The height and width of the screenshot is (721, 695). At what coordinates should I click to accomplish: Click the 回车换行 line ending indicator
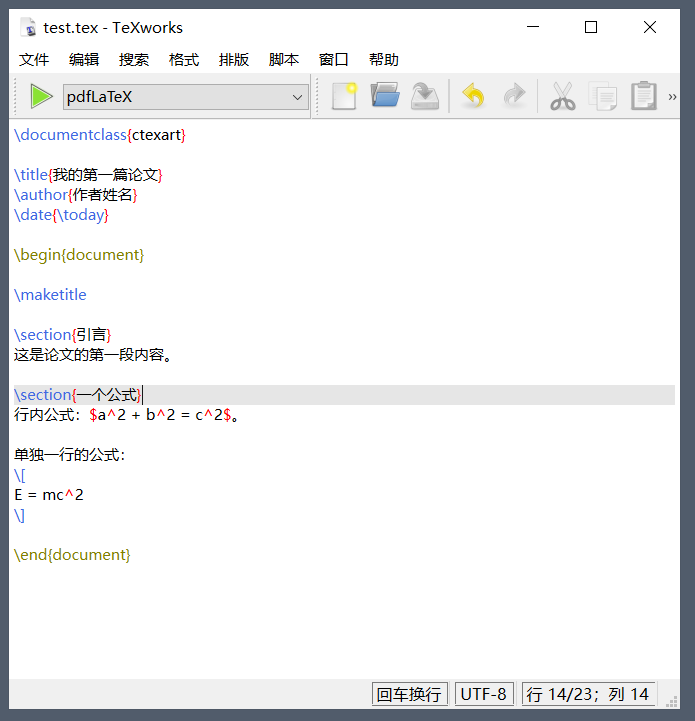coord(409,694)
